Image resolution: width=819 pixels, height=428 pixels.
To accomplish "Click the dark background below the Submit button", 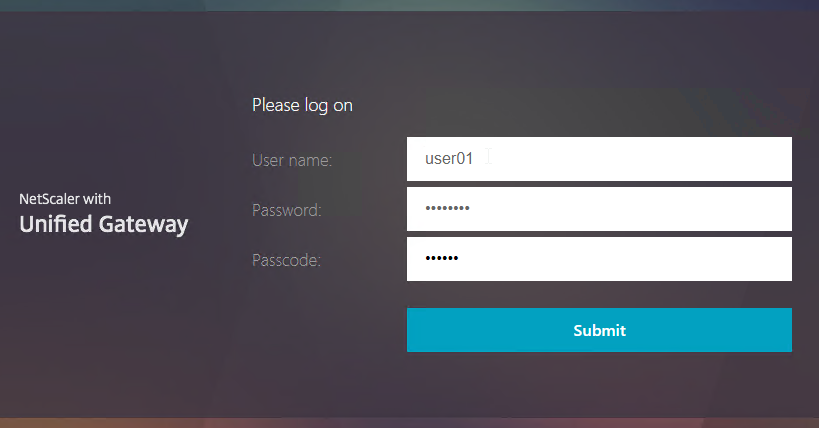I will tap(599, 384).
